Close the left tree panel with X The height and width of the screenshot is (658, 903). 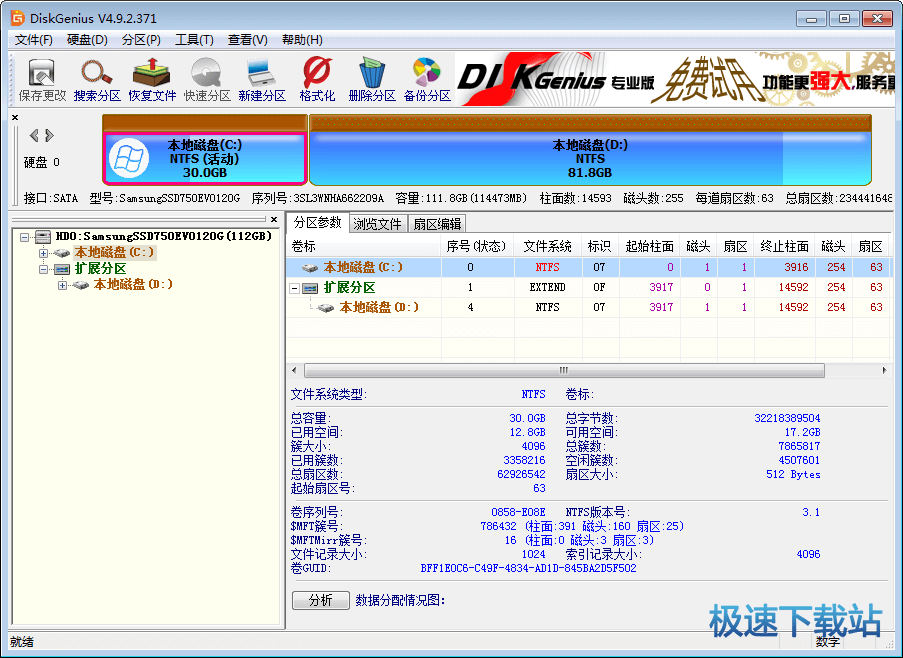tap(274, 219)
